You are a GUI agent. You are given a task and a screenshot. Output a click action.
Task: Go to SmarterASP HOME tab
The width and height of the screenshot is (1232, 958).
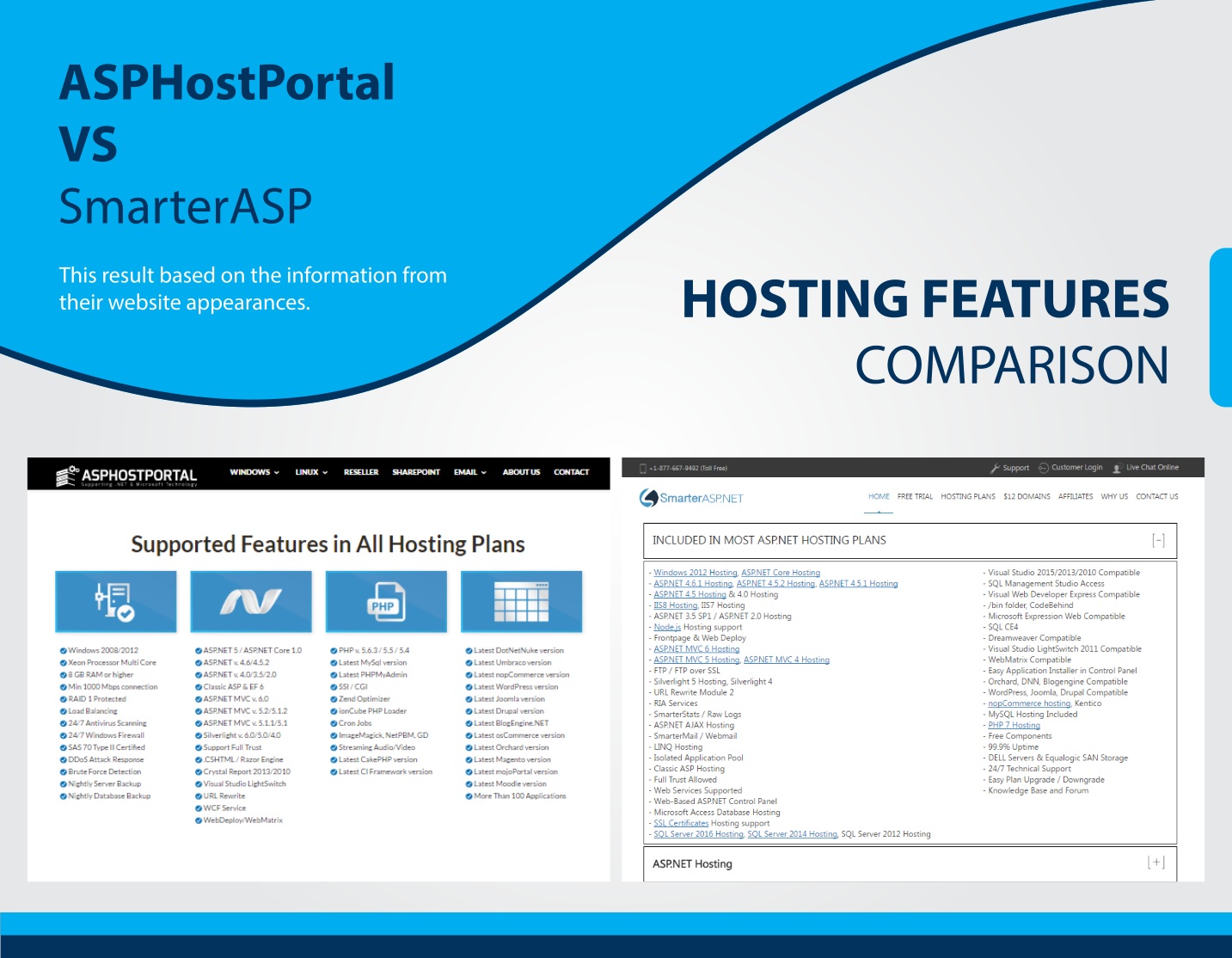[x=879, y=496]
